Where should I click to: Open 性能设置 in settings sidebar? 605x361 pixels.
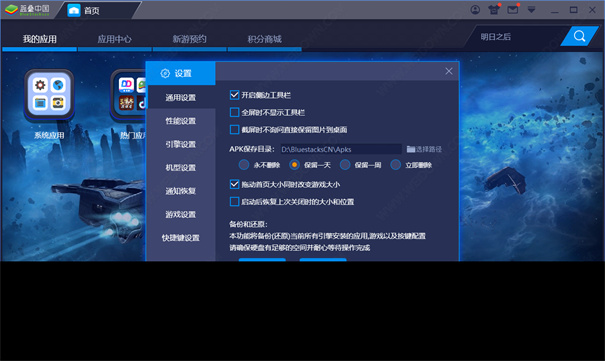point(181,121)
